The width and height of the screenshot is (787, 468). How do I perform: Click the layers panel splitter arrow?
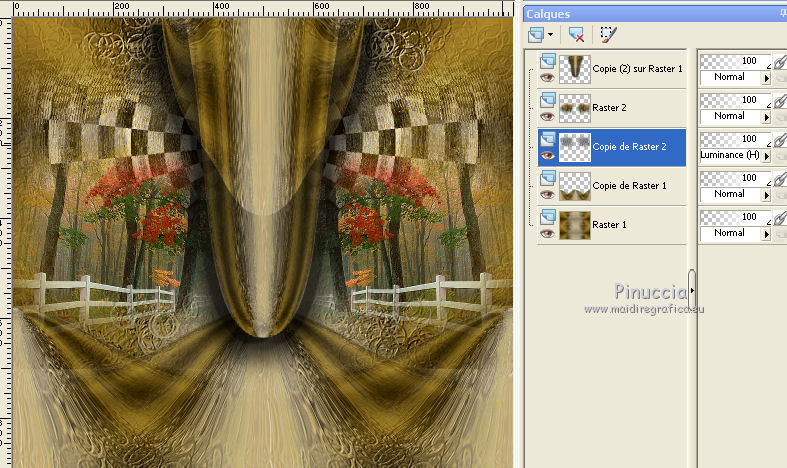(692, 290)
